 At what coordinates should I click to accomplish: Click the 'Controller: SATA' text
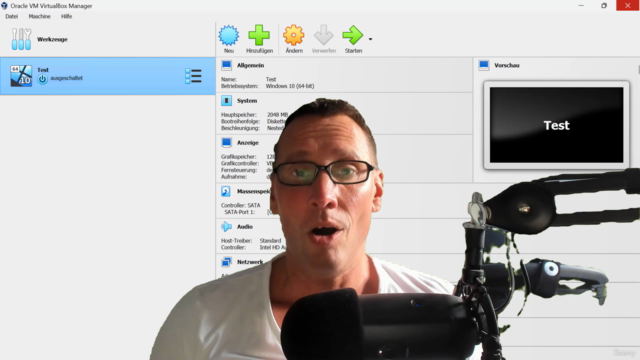click(x=240, y=205)
